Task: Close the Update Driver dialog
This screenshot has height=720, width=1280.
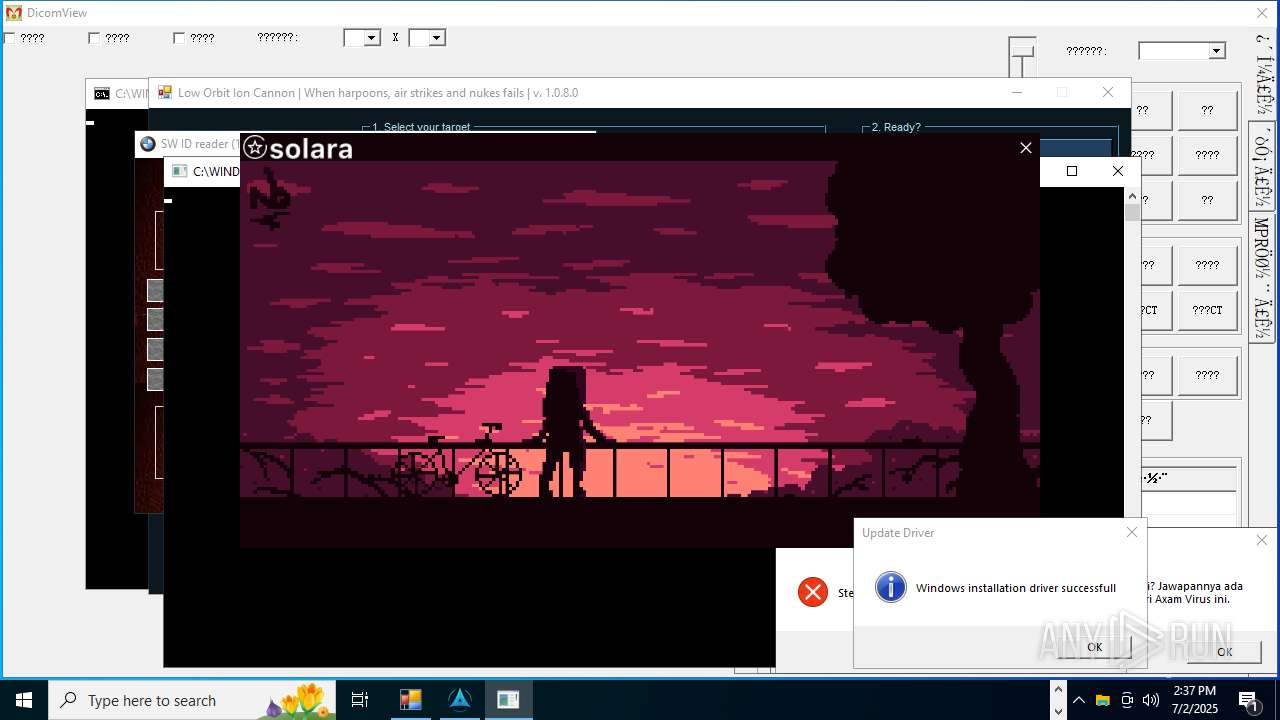Action: (x=1132, y=532)
